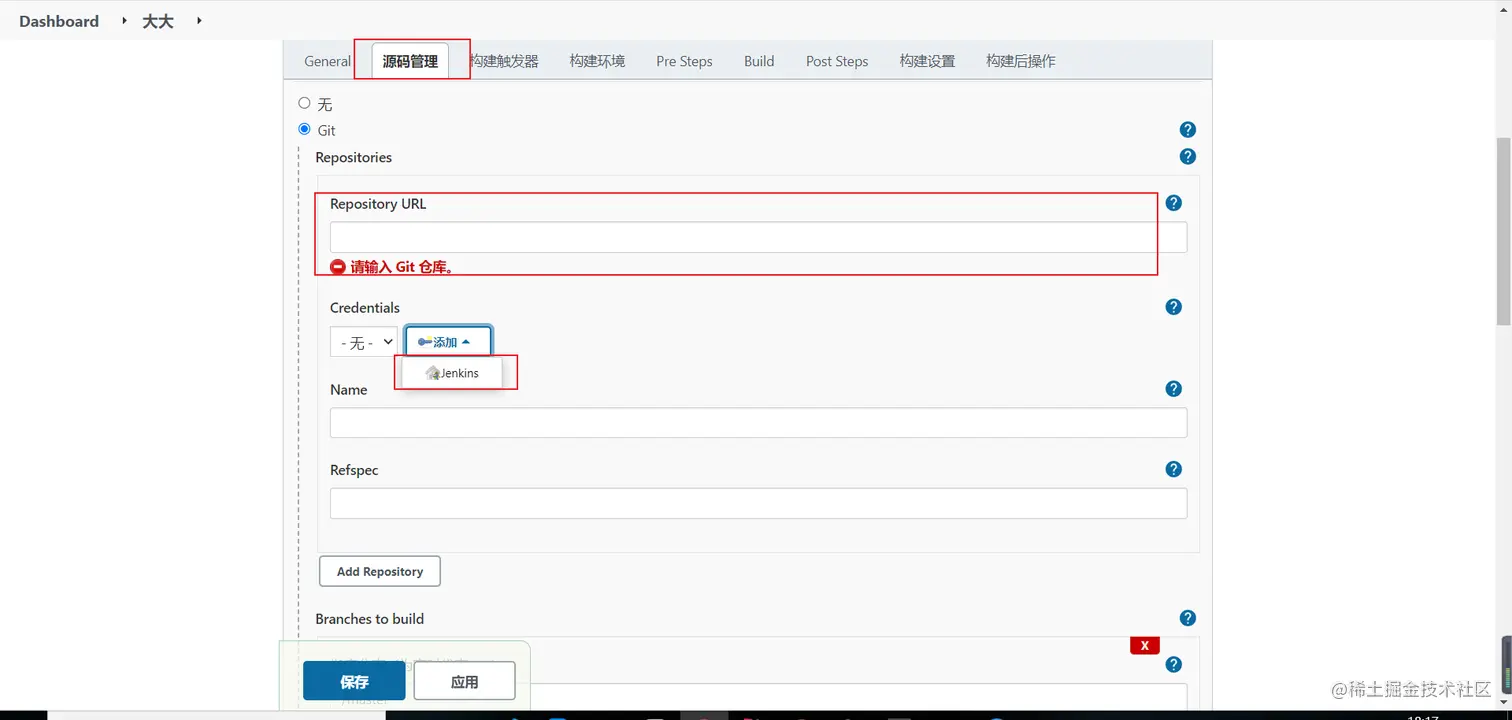Focus the Name input field
Viewport: 1512px width, 720px height.
(x=758, y=422)
